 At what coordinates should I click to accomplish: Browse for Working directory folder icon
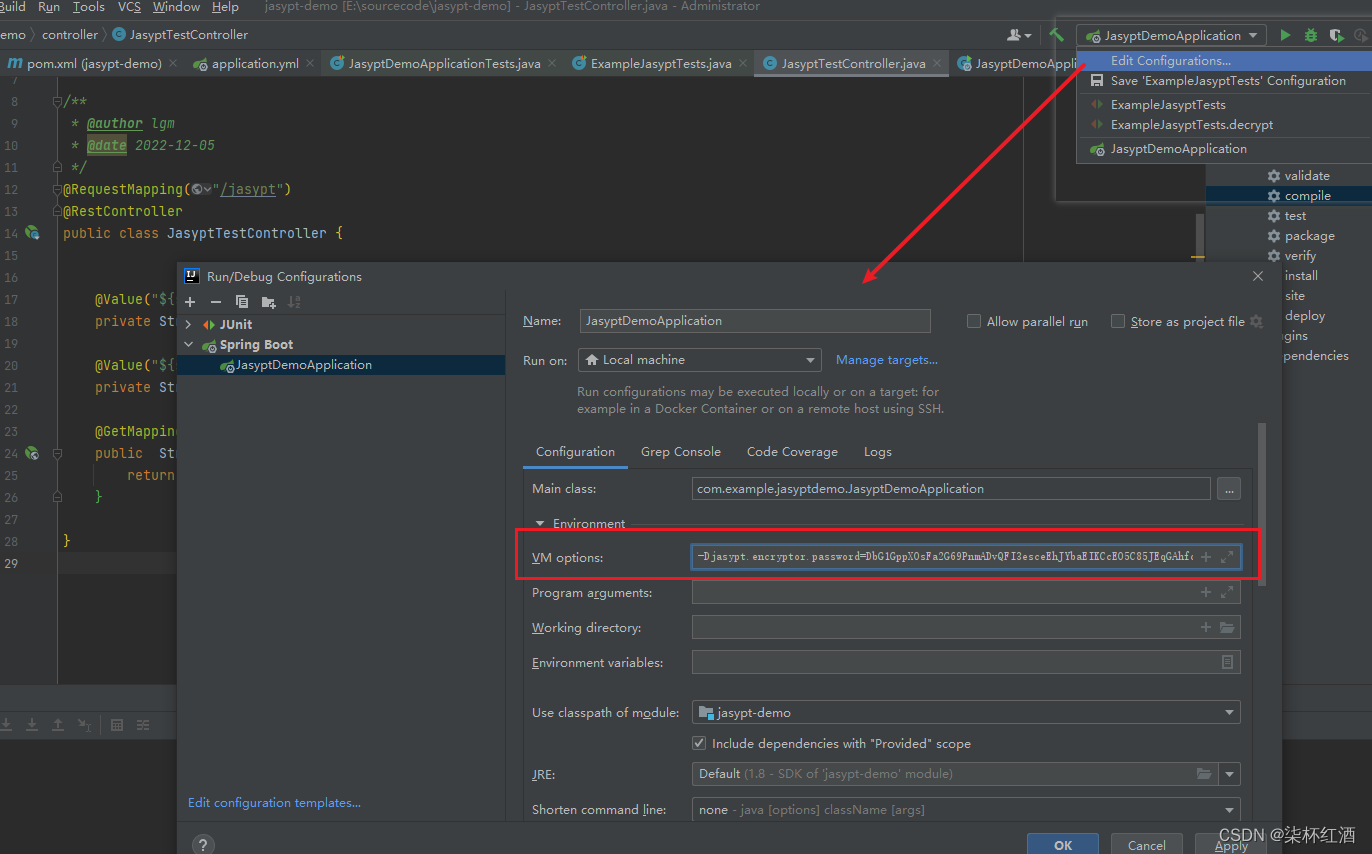coord(1227,628)
